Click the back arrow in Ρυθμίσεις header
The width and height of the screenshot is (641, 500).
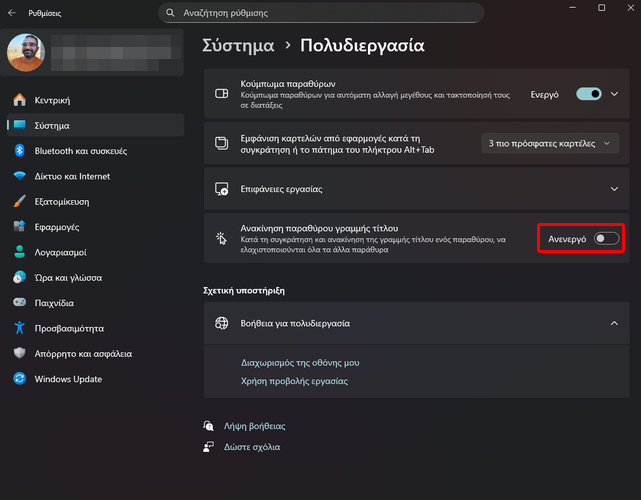11,12
